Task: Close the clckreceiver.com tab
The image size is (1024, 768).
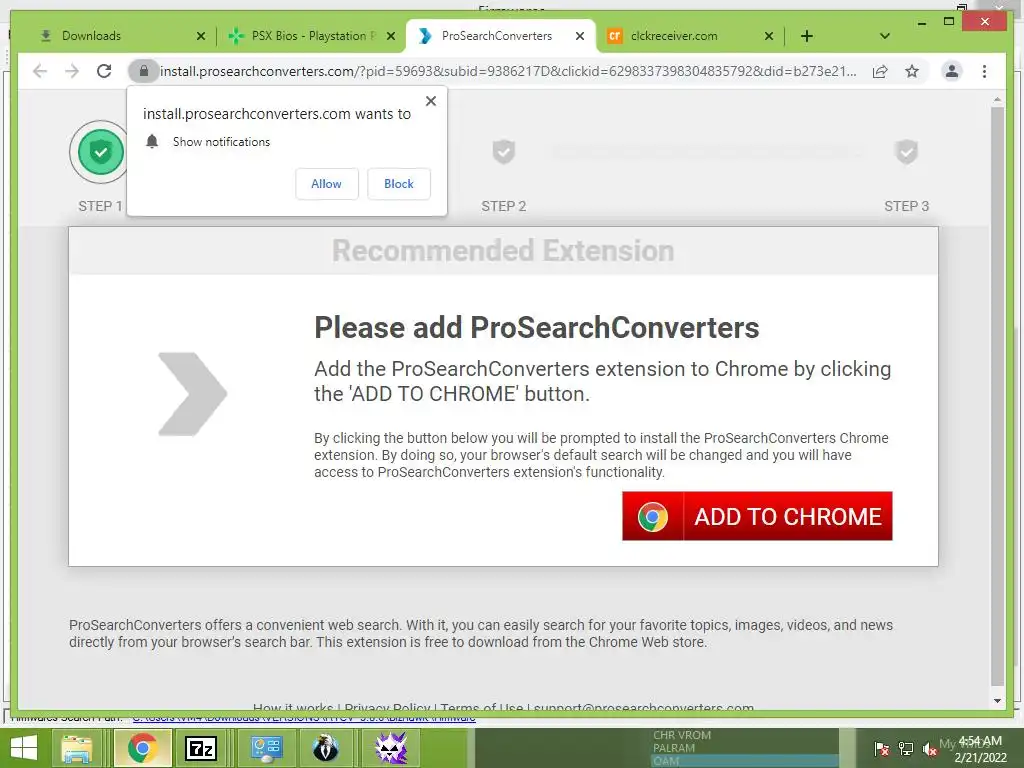Action: [769, 36]
